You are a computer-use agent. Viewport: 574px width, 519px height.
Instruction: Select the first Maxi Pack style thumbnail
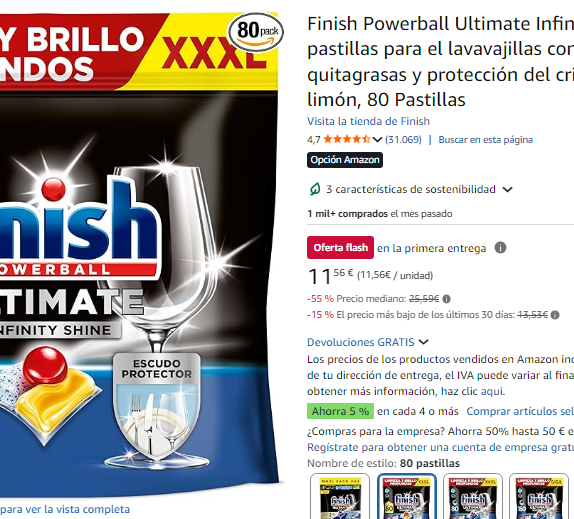[340, 496]
